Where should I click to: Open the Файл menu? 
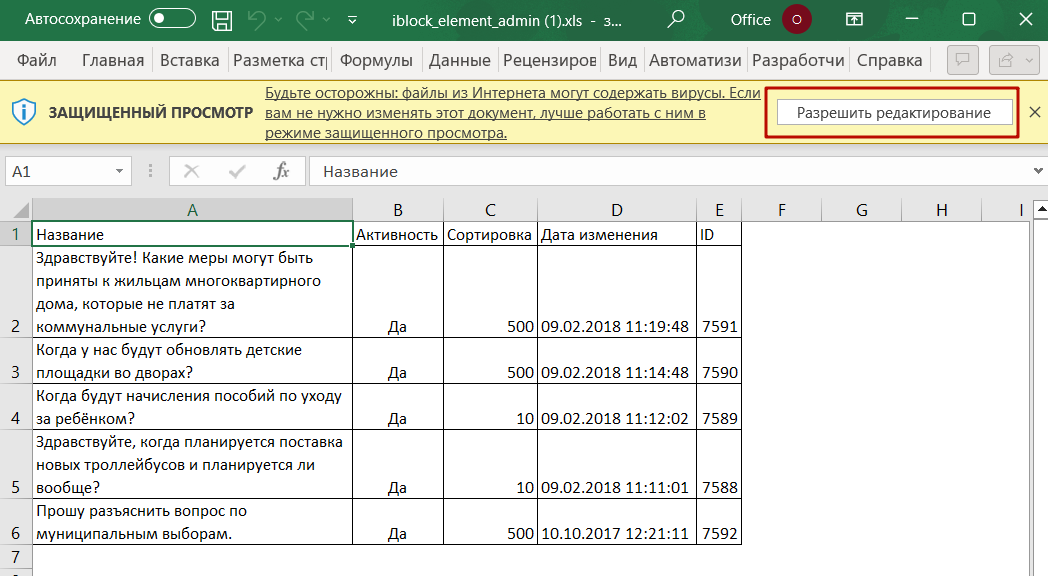coord(36,60)
